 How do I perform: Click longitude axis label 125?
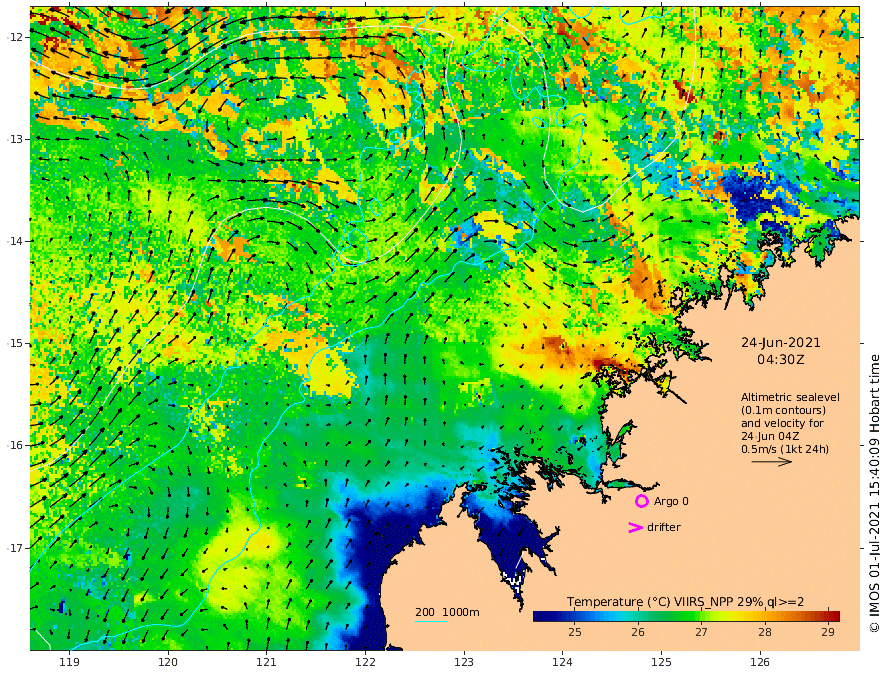coord(661,663)
